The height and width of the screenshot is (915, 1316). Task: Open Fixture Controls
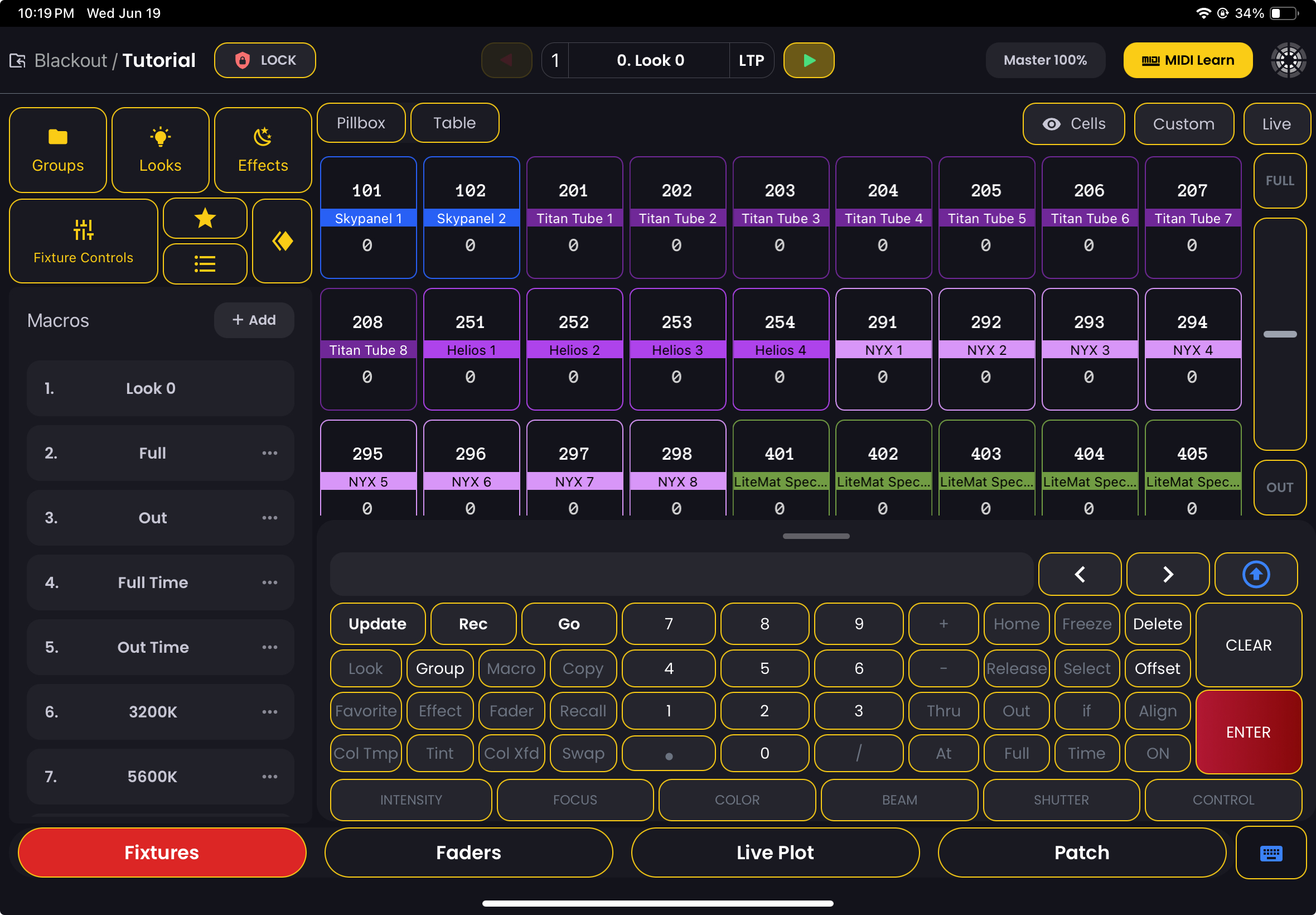click(83, 241)
